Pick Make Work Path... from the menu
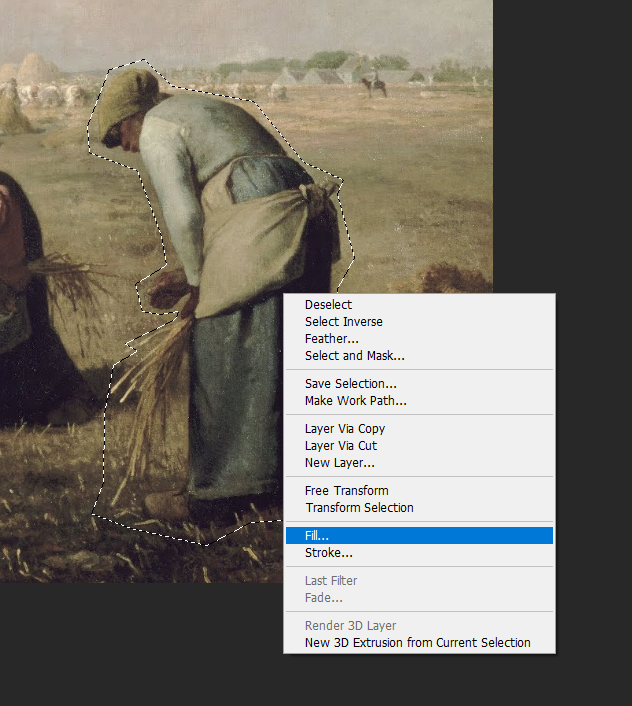 [x=419, y=401]
